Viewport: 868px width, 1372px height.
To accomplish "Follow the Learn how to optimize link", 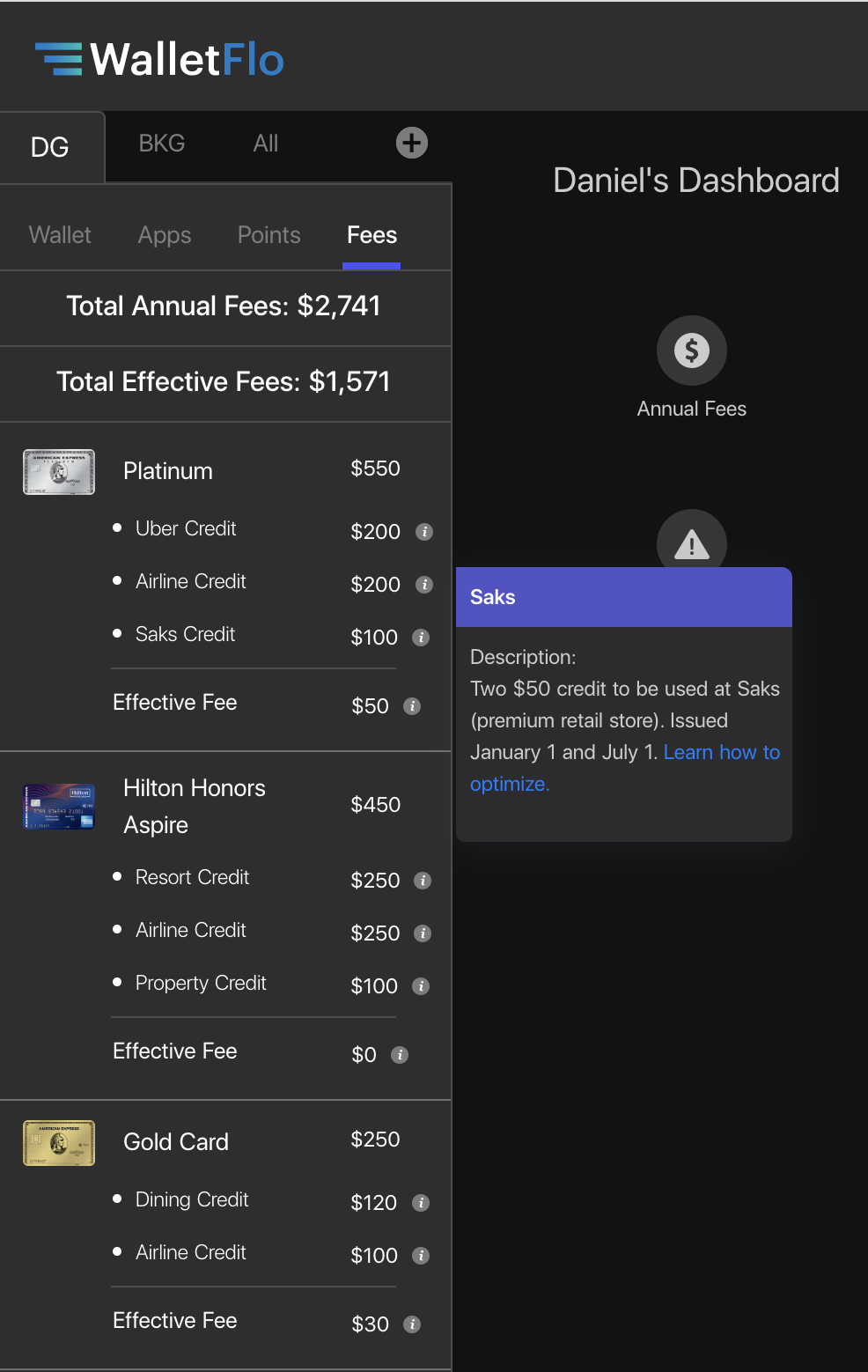I will [x=722, y=752].
